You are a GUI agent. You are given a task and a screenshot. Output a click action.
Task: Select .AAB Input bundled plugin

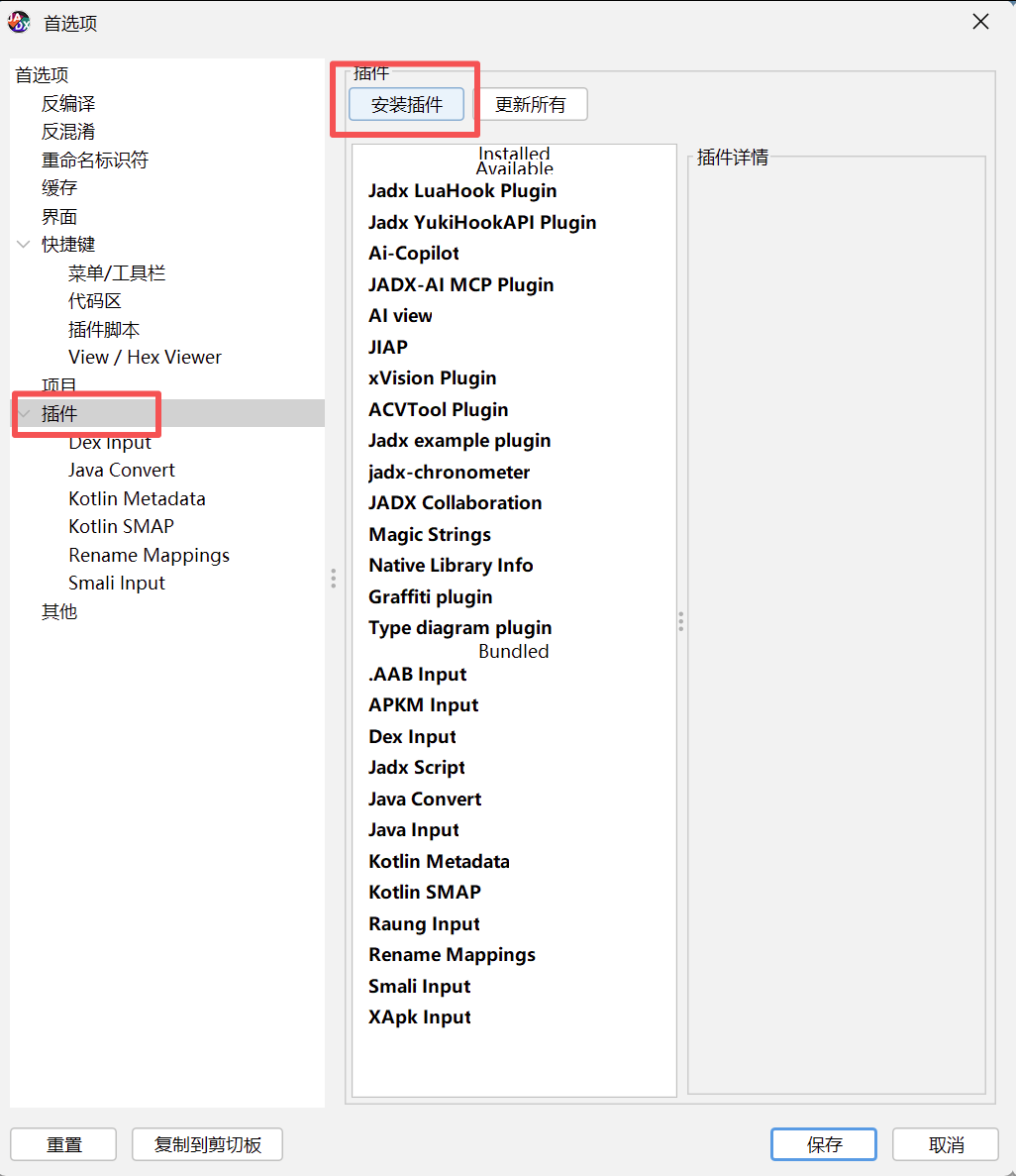click(417, 675)
